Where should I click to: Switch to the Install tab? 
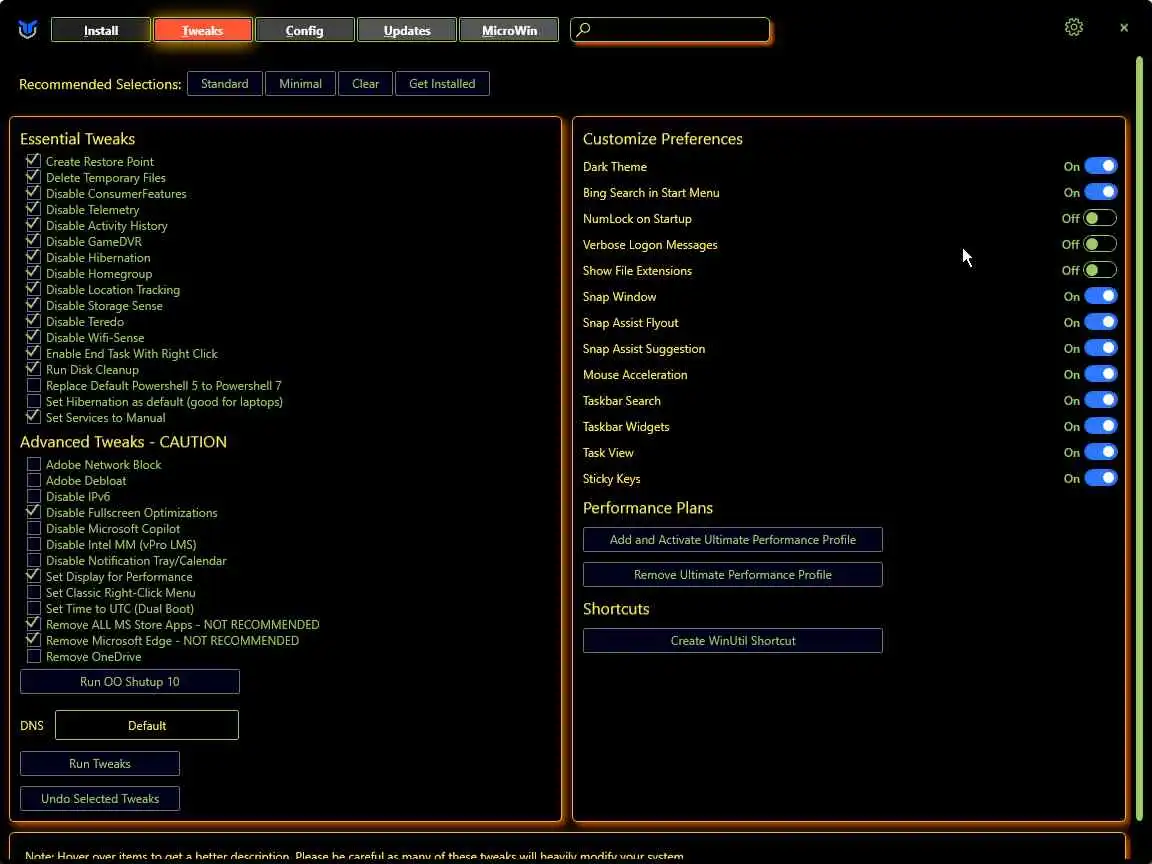(101, 30)
